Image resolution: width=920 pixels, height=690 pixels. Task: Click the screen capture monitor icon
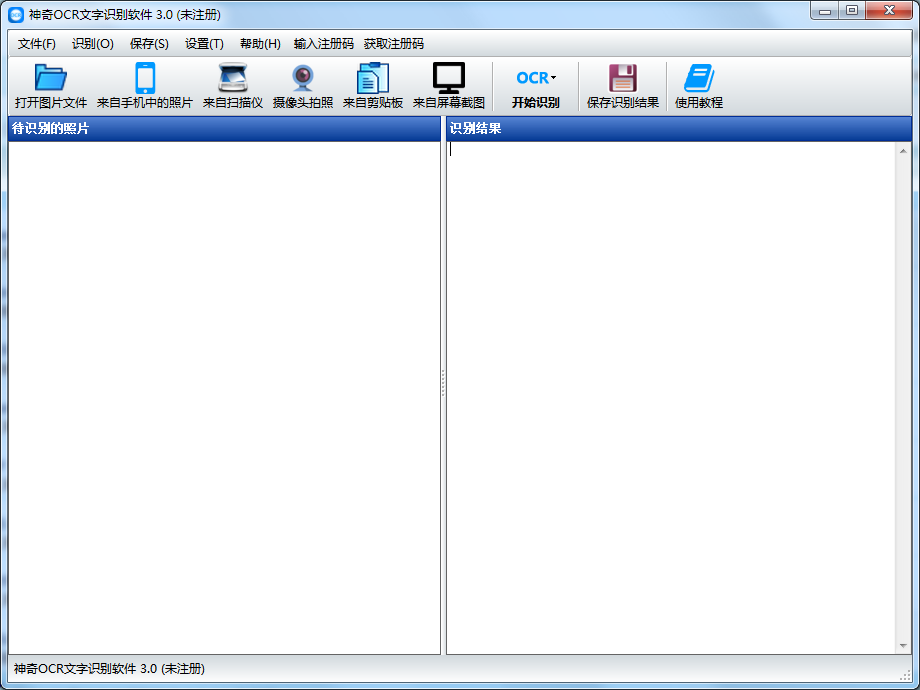point(448,78)
